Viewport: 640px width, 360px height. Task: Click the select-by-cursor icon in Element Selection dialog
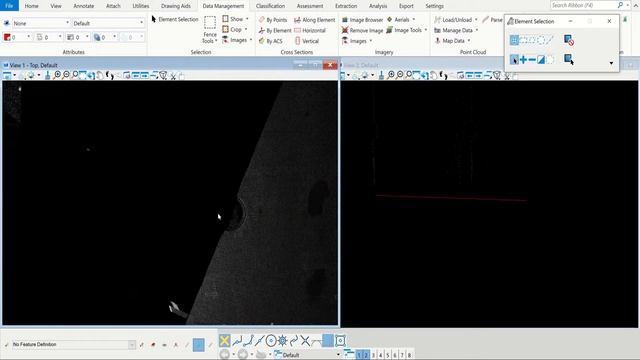[x=569, y=59]
